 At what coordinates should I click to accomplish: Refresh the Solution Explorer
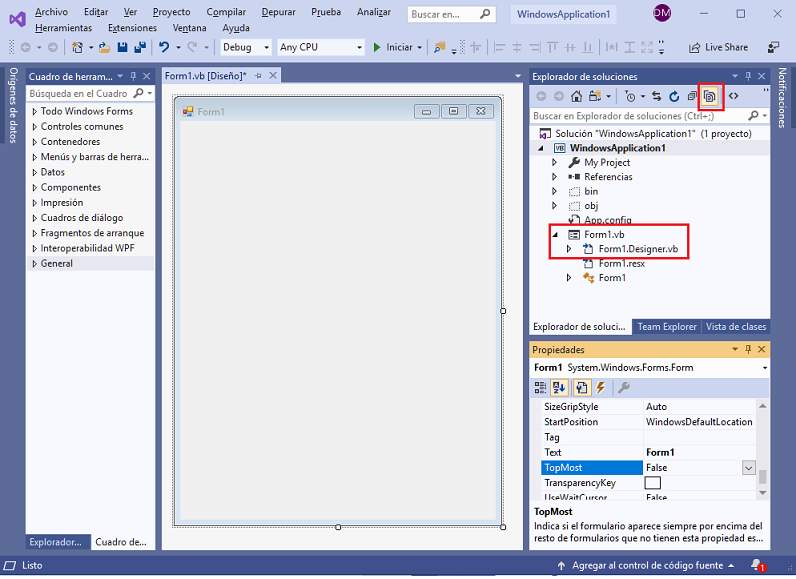pos(674,96)
